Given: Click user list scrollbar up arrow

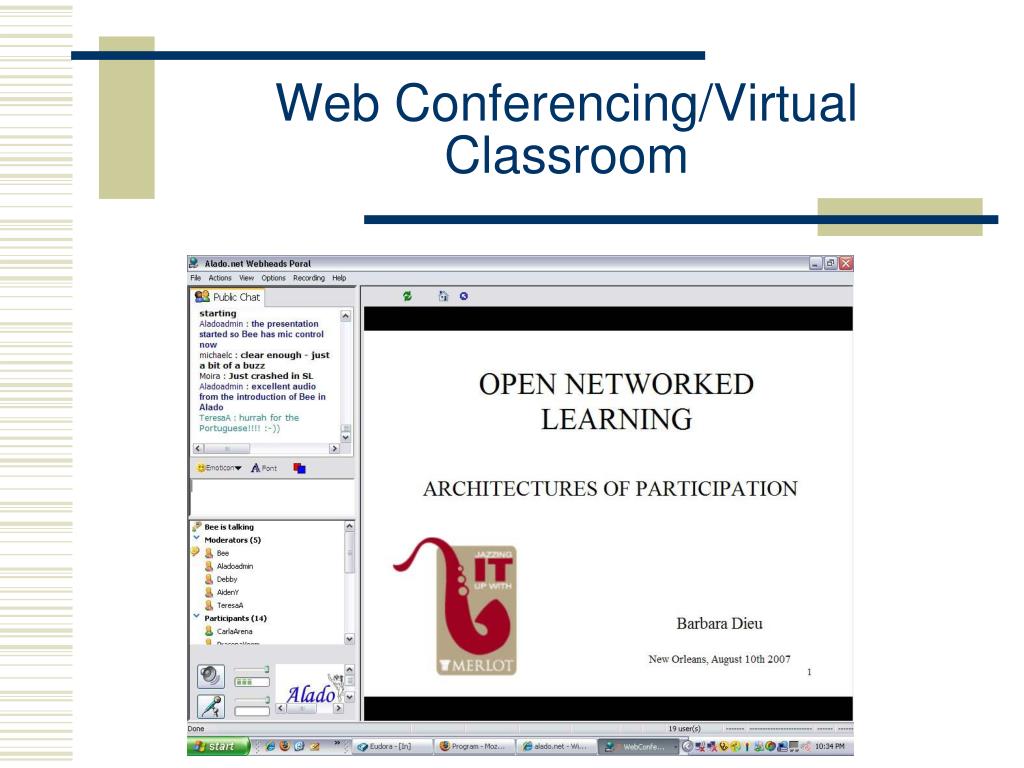Looking at the screenshot, I should (349, 526).
